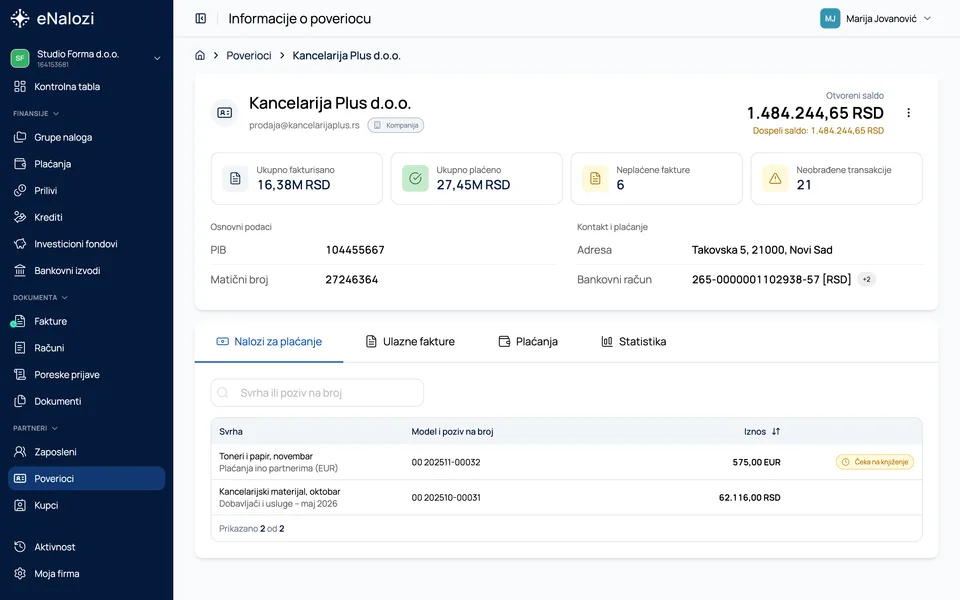Click reference number 00 202510-00031
The height and width of the screenshot is (600, 960).
point(446,497)
